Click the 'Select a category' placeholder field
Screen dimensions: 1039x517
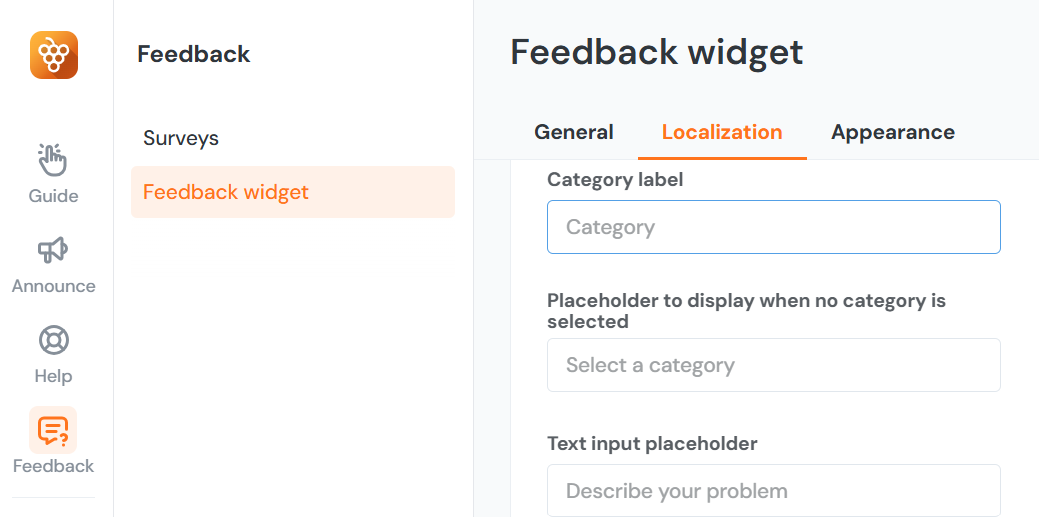point(773,365)
